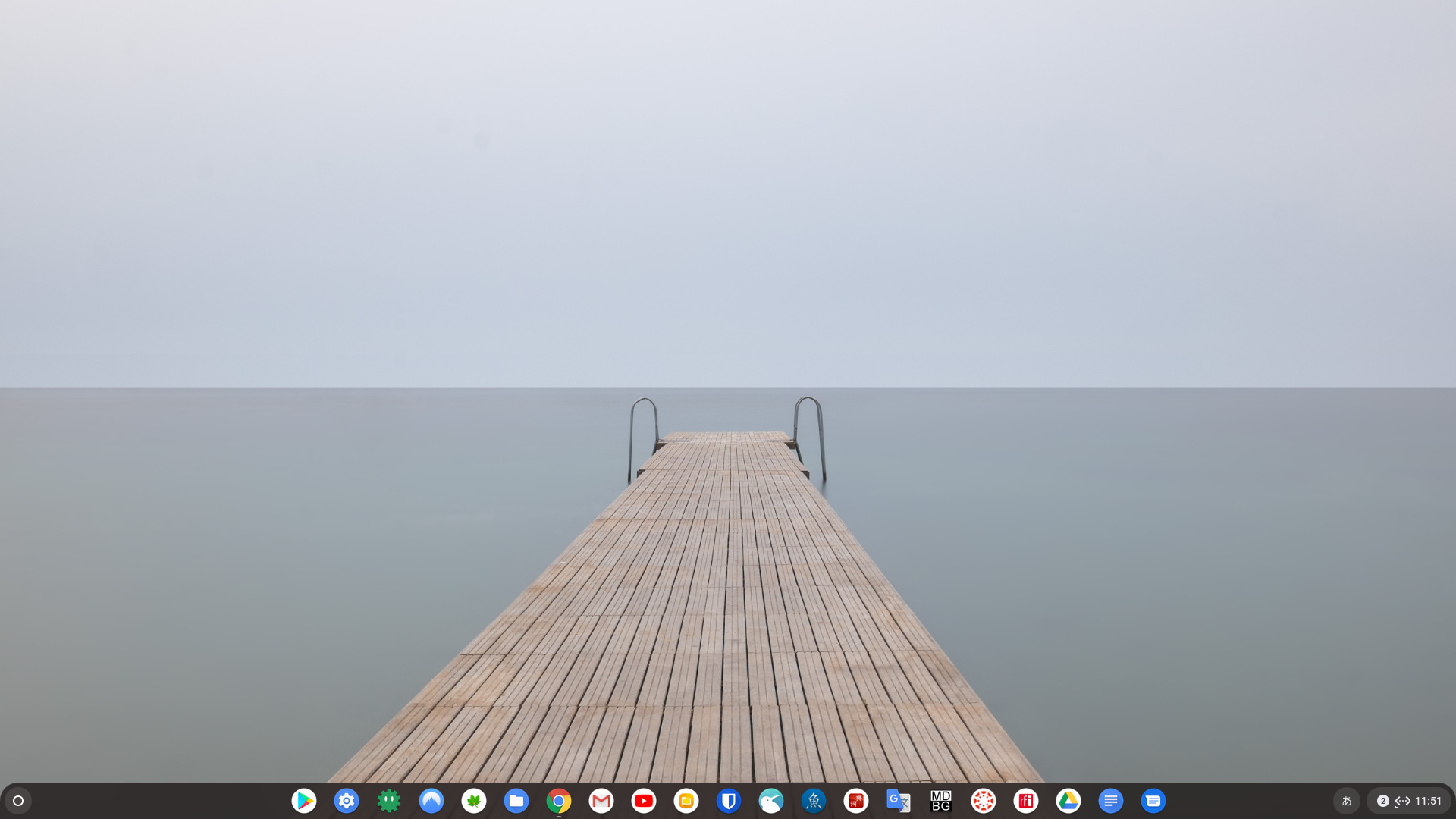
Task: Open the red Canvas circle app
Action: click(984, 801)
